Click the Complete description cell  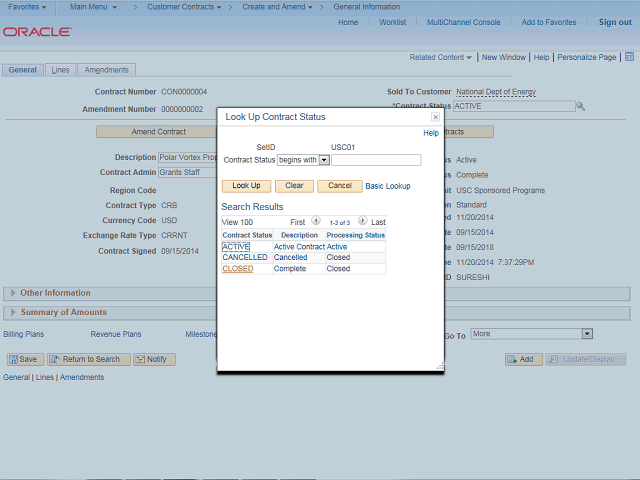pyautogui.click(x=290, y=269)
